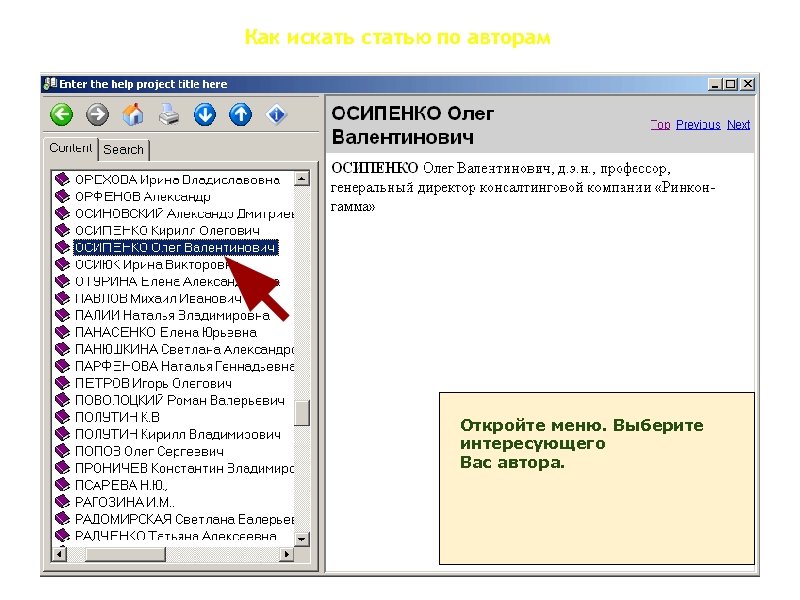Image resolution: width=800 pixels, height=600 pixels.
Task: Click book icon next to ОСИЮК Ирина Викторовна
Action: 62,264
